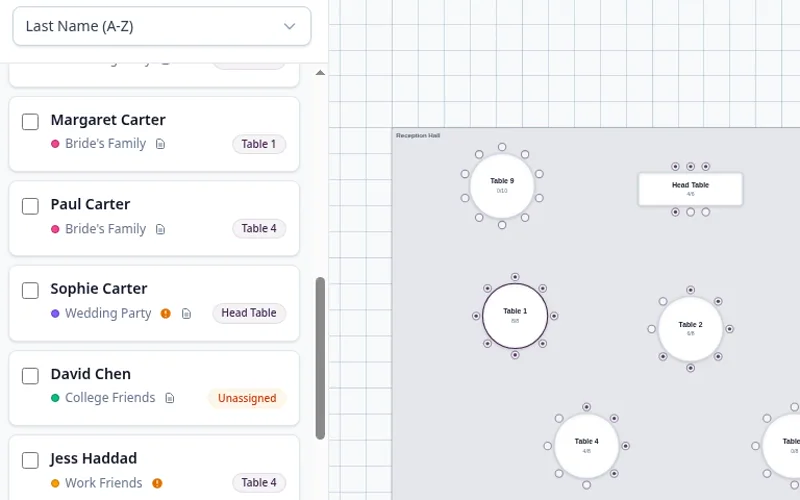Click the orange alert icon for Jess Haddad

tap(157, 483)
